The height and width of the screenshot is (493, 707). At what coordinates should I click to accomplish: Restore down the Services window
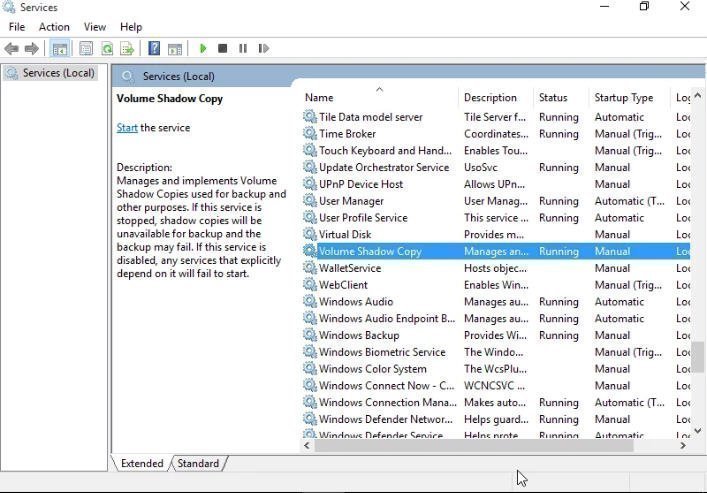[644, 6]
